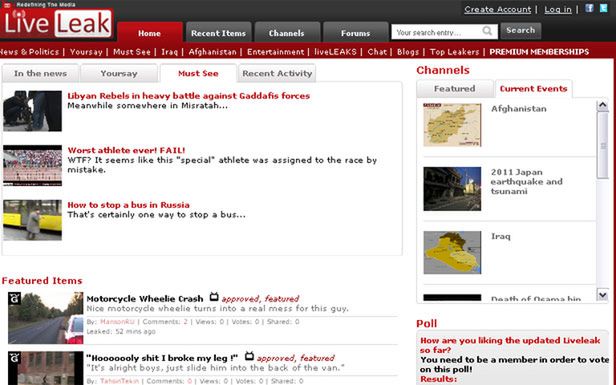Show the Current Events channels tab
616x385 pixels.
tap(534, 89)
